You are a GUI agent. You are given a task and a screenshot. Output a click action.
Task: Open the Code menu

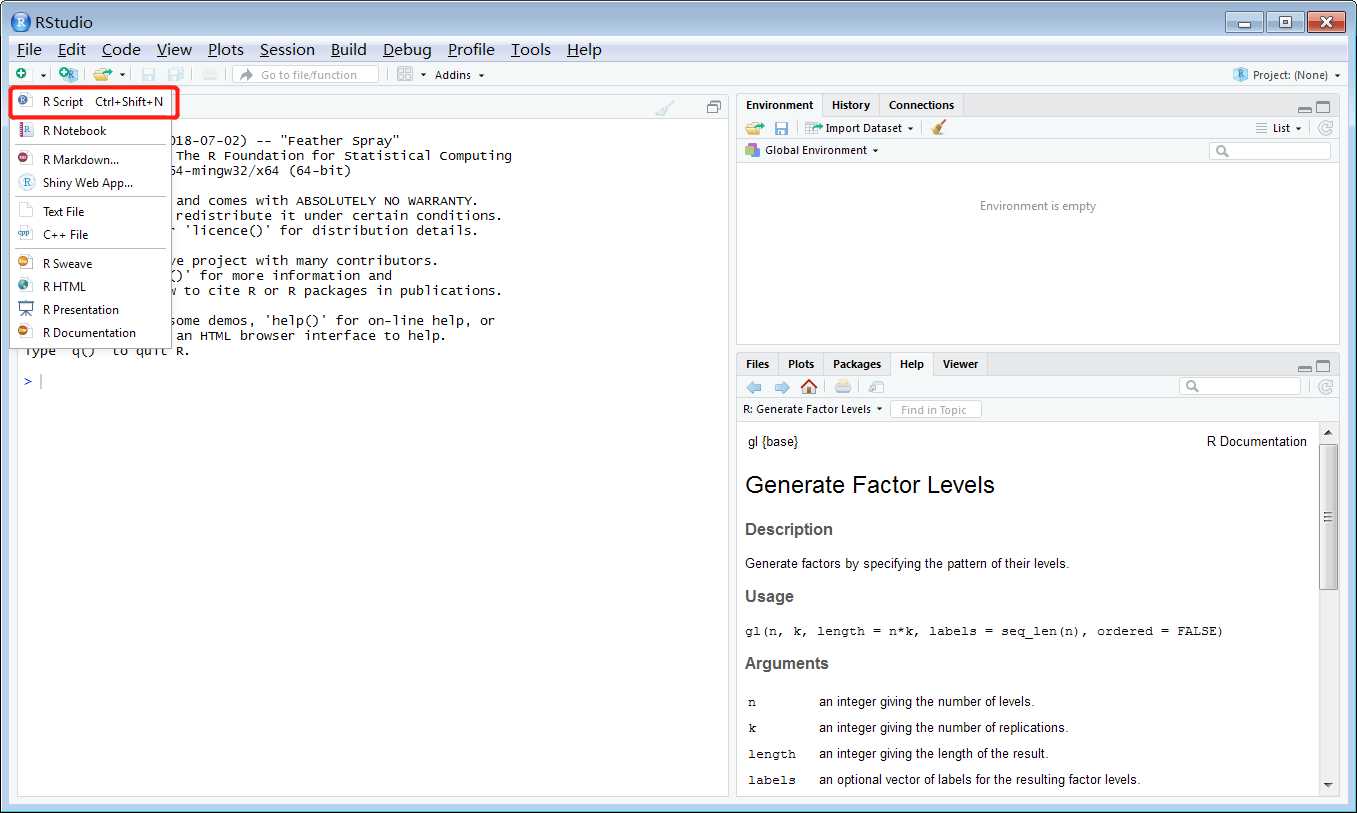[121, 49]
